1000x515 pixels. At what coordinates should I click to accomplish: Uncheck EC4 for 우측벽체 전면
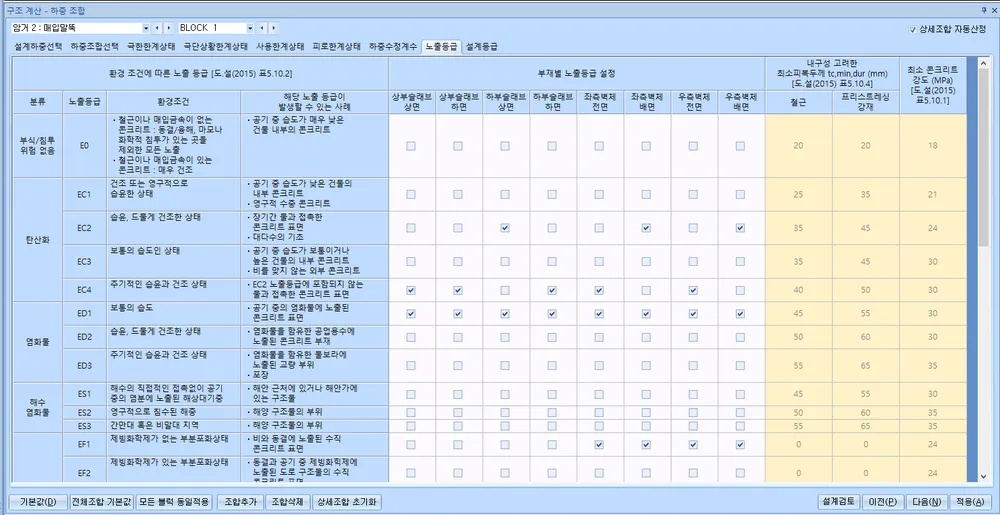click(693, 291)
